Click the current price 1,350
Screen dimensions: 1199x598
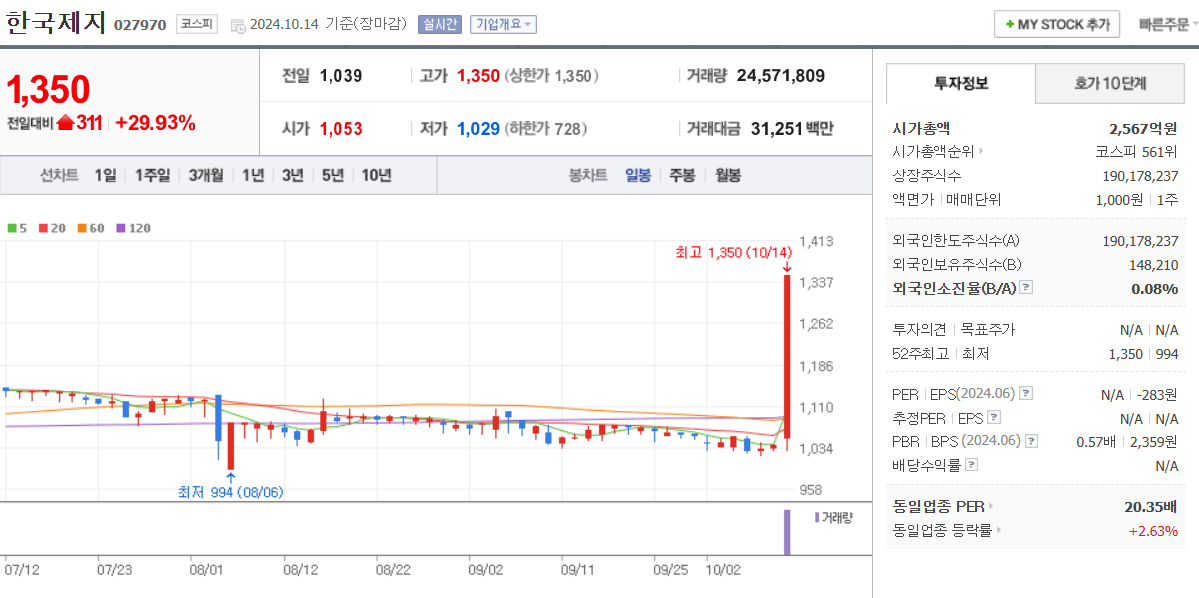pos(48,89)
